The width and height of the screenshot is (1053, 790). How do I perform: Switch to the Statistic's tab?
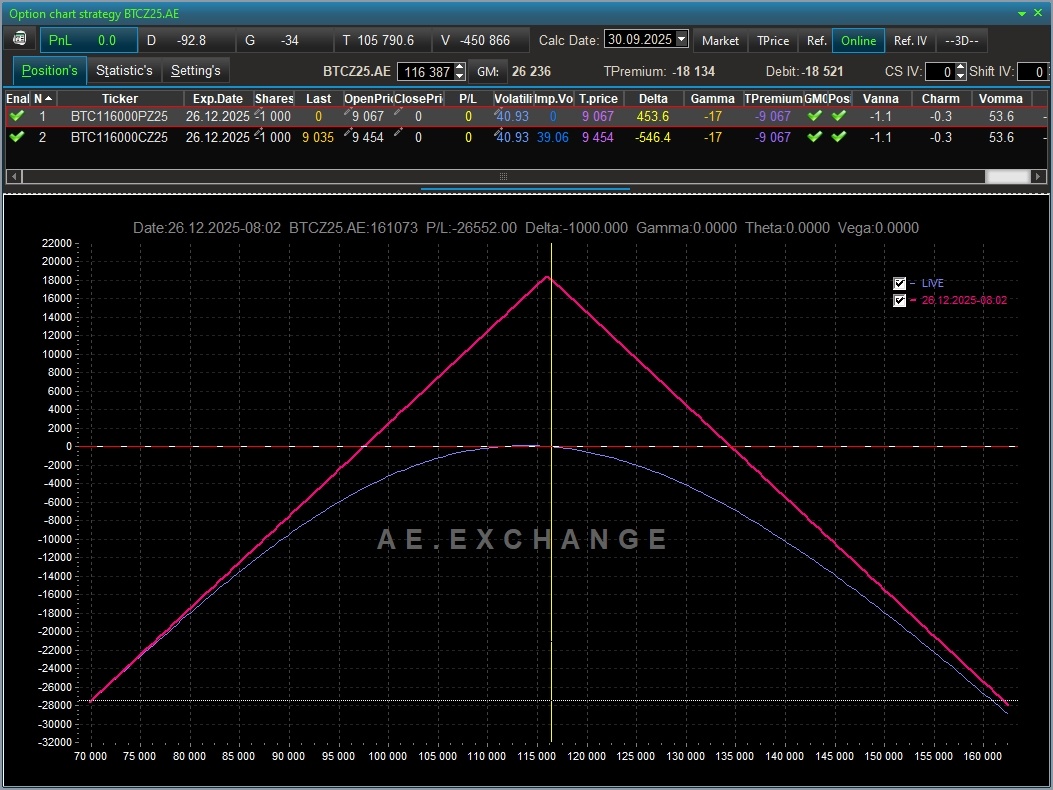coord(124,71)
